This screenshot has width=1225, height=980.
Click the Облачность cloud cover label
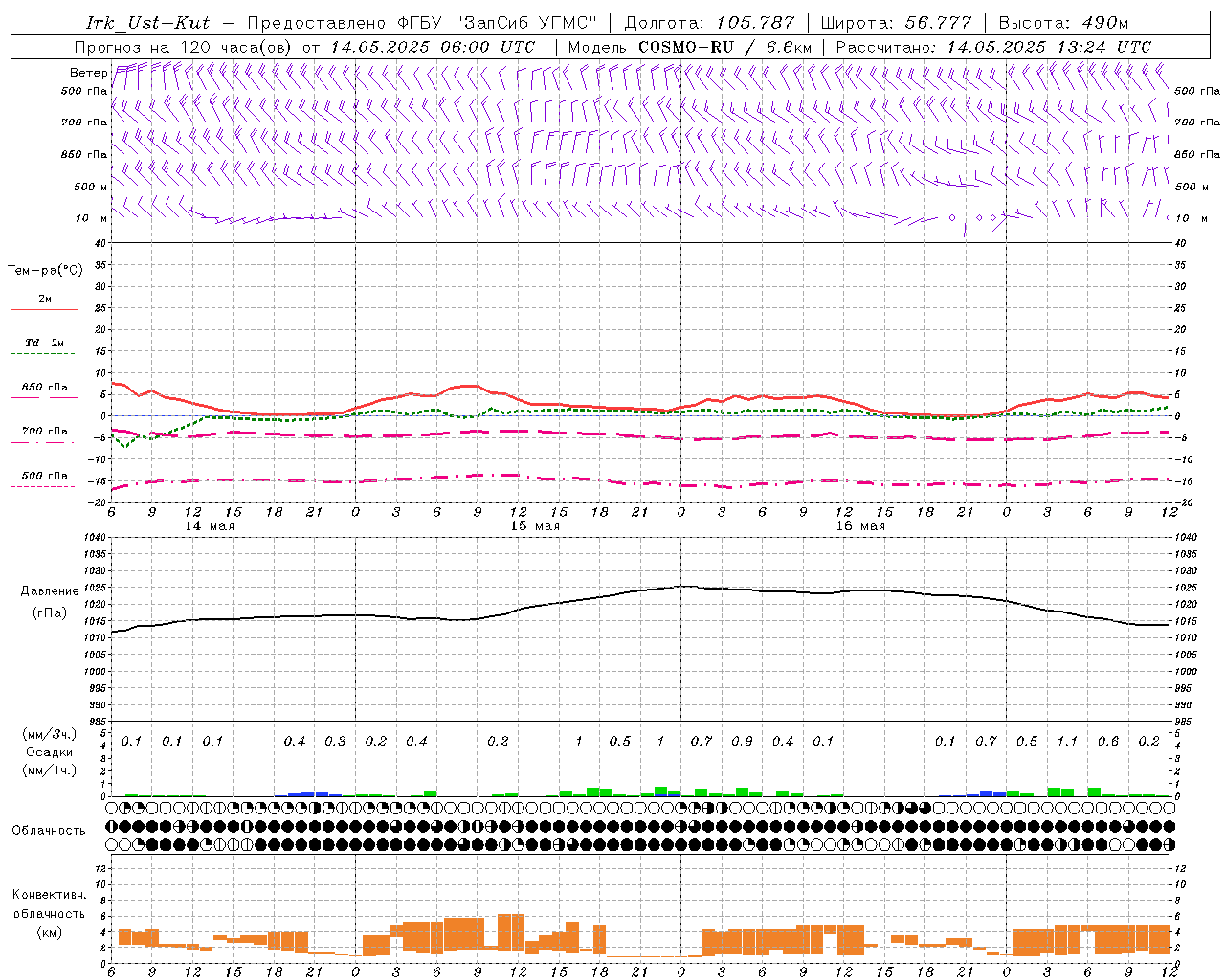click(49, 831)
